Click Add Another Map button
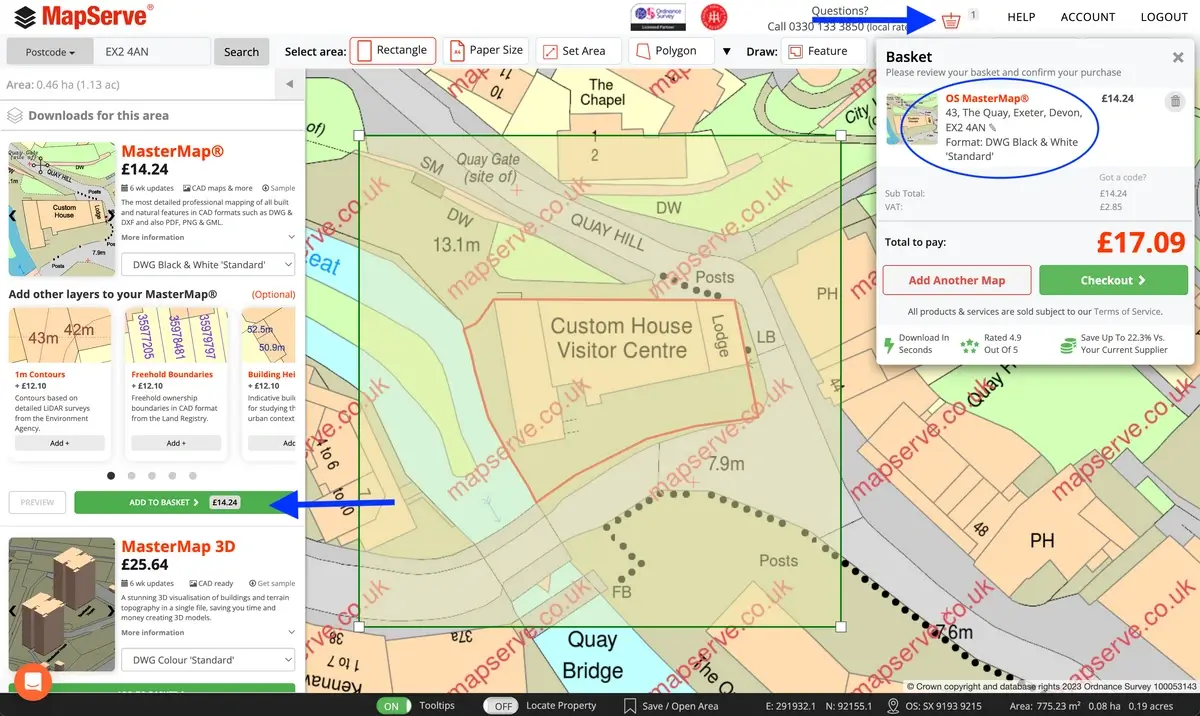Image resolution: width=1200 pixels, height=716 pixels. point(956,280)
